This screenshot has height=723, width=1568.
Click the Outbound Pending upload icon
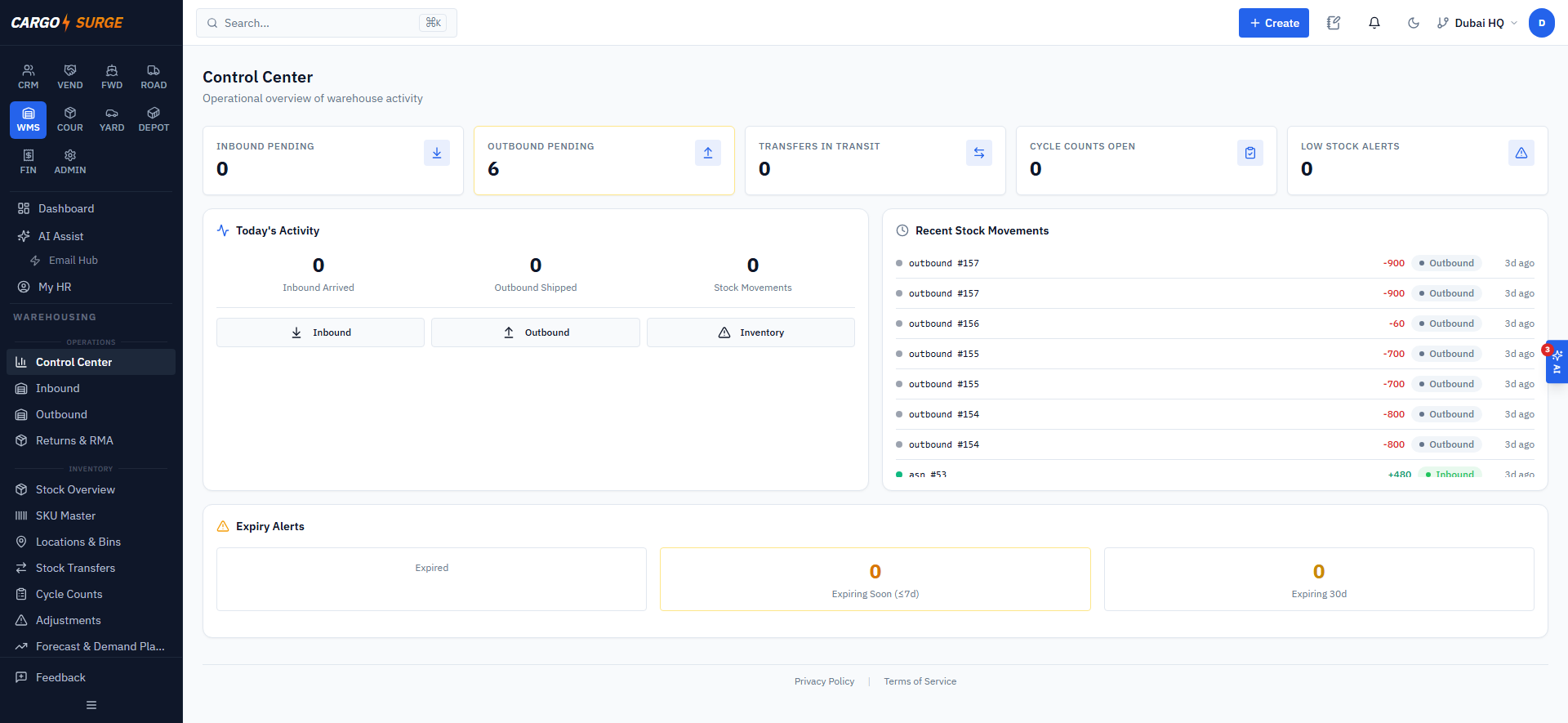coord(708,153)
